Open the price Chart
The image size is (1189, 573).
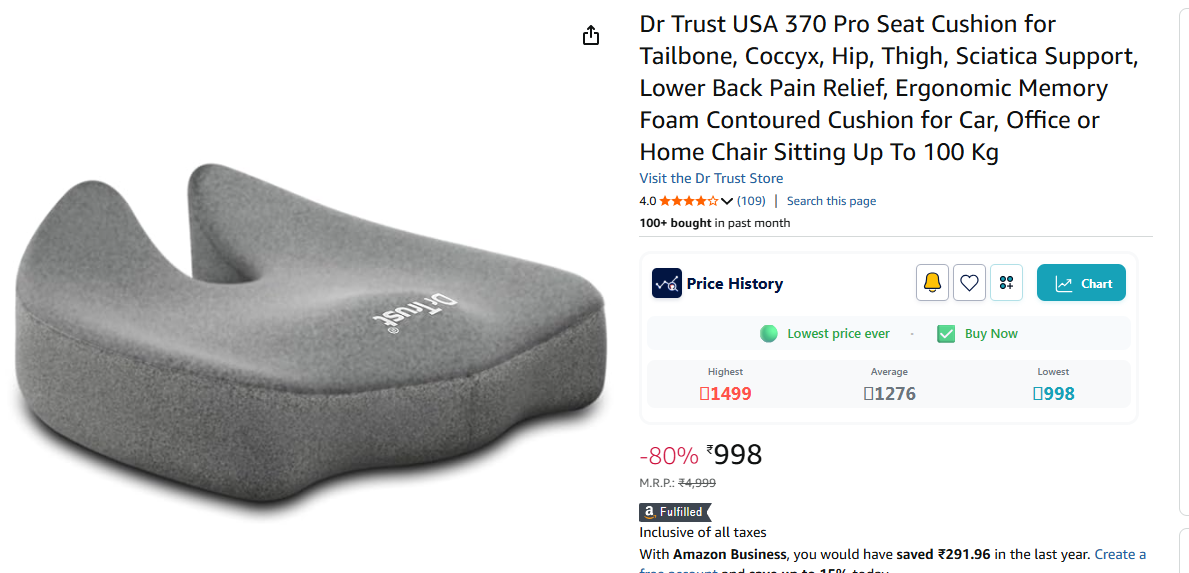1081,283
